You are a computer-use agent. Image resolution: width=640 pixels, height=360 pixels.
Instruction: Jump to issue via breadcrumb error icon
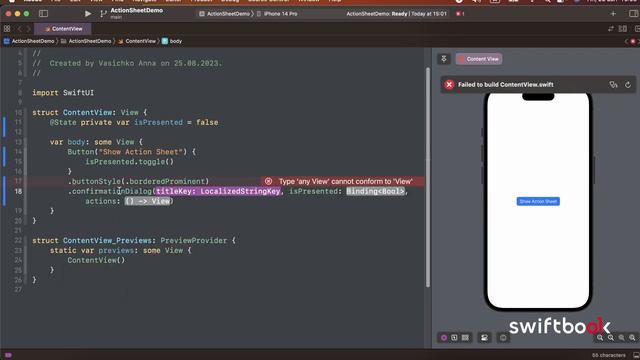633,41
